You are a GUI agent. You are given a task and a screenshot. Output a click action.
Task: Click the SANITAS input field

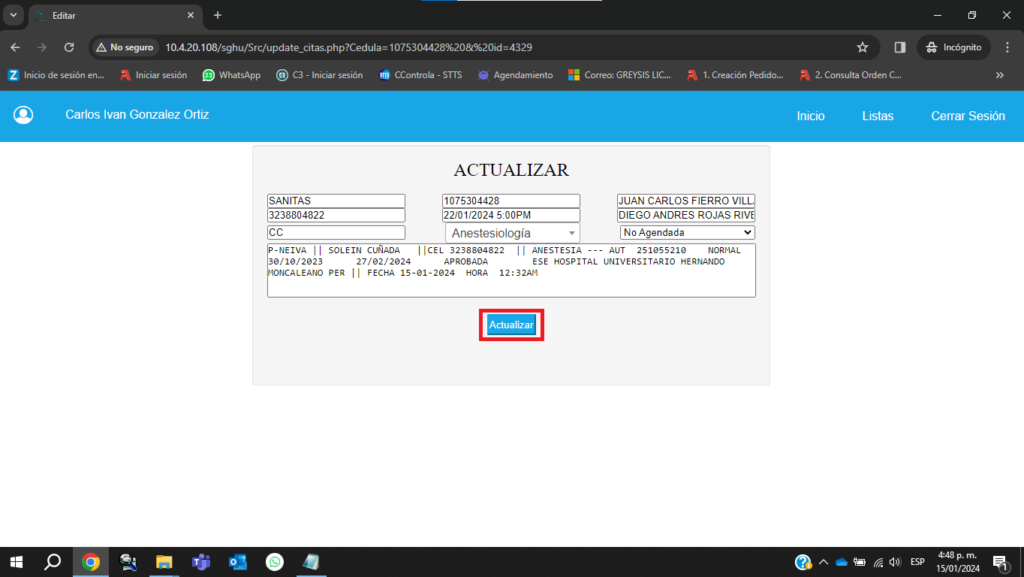coord(336,201)
